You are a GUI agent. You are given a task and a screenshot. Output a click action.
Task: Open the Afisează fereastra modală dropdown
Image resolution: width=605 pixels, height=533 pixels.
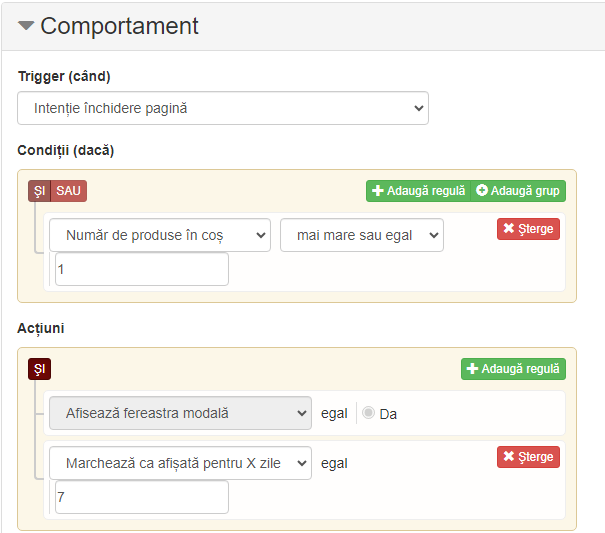180,413
